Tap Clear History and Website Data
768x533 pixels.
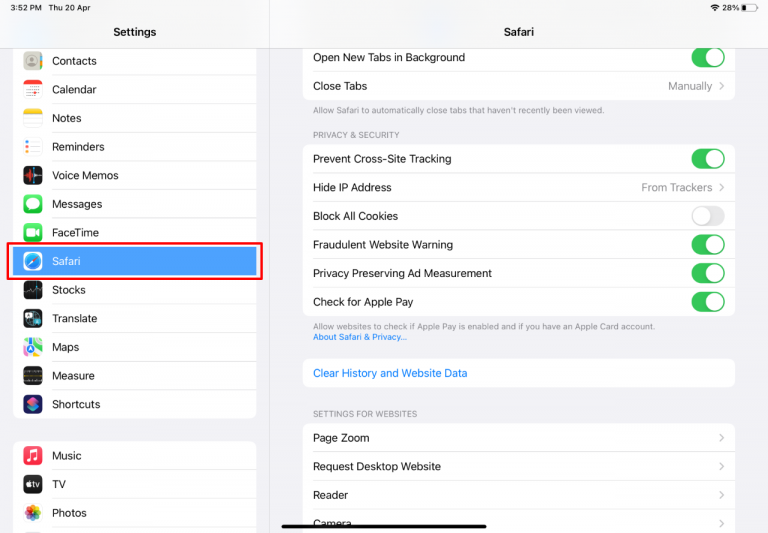click(390, 373)
